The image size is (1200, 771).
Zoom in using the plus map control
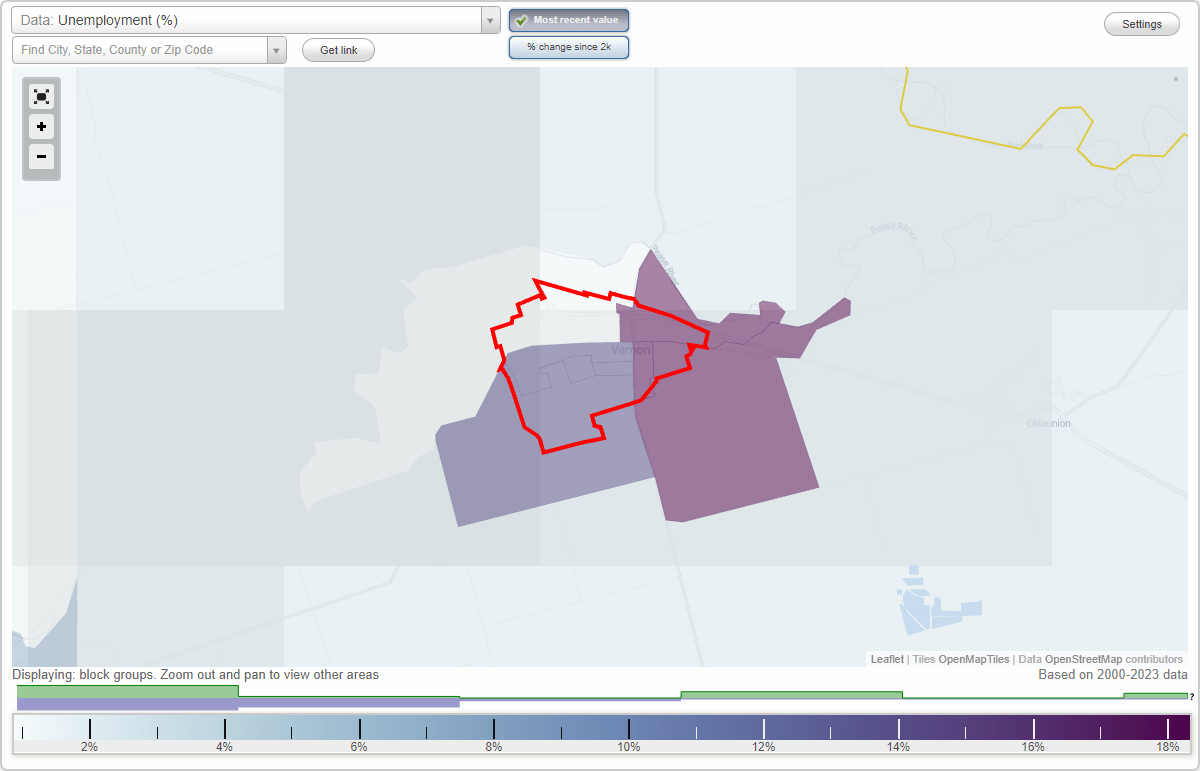pyautogui.click(x=41, y=126)
